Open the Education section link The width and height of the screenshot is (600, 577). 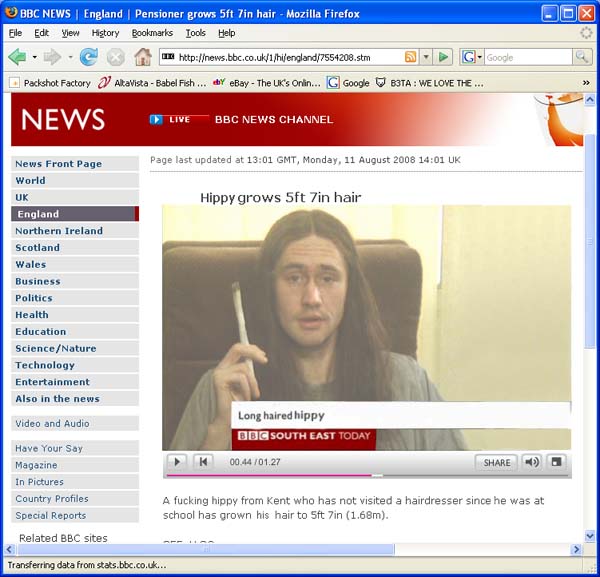click(75, 332)
